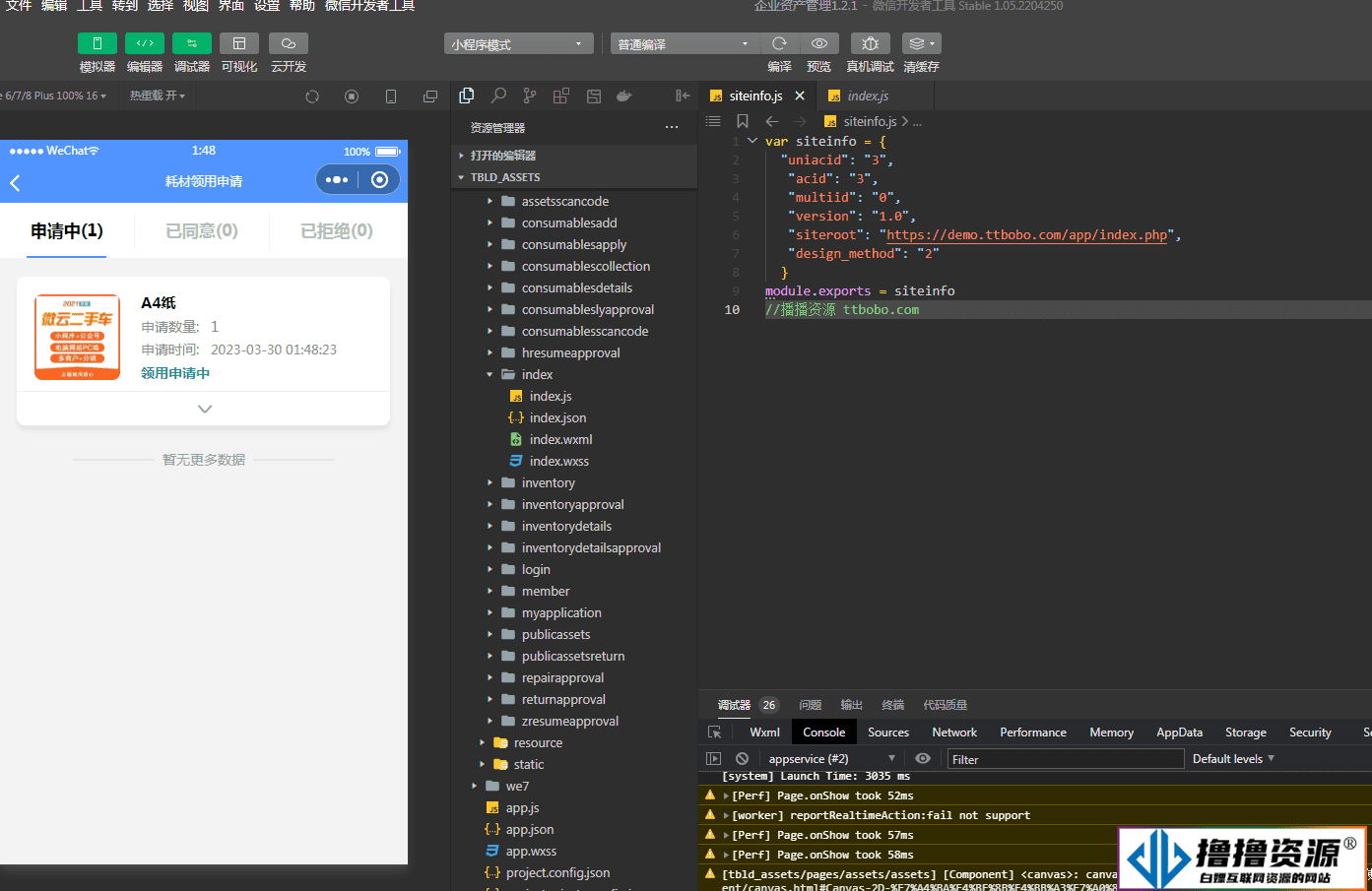Open the explorer files icon
Image resolution: width=1372 pixels, height=891 pixels.
[467, 95]
